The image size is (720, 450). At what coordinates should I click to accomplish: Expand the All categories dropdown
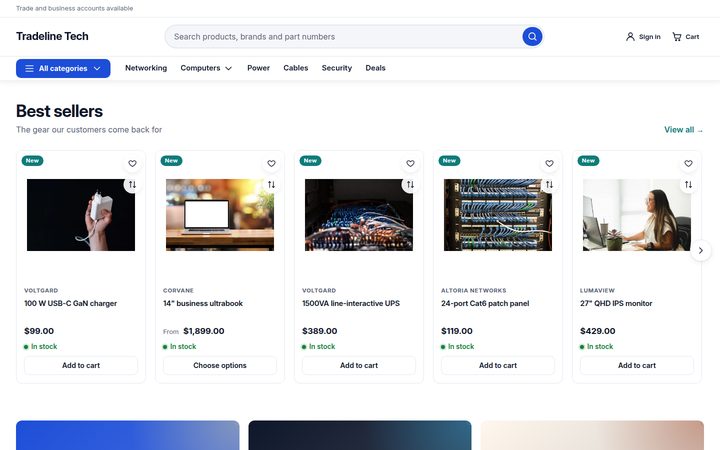(63, 68)
